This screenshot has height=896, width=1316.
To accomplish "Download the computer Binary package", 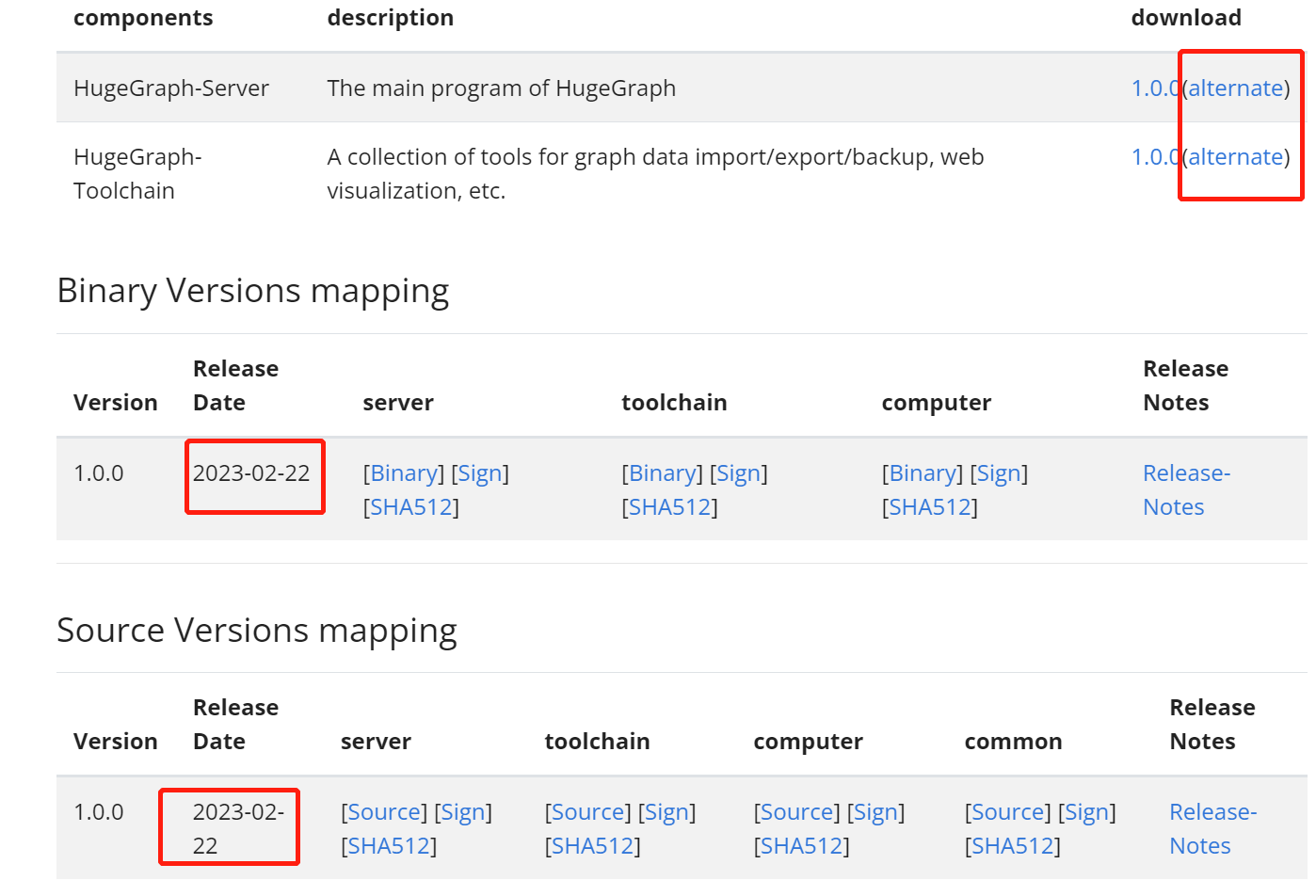I will 923,472.
